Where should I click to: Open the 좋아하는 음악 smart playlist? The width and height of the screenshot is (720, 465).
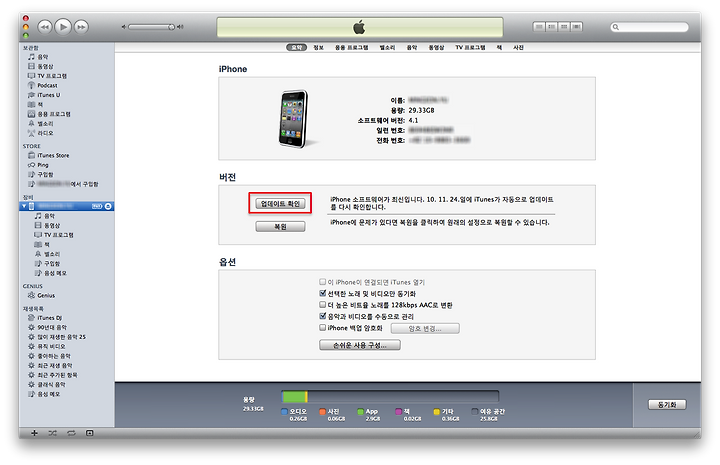pos(49,356)
